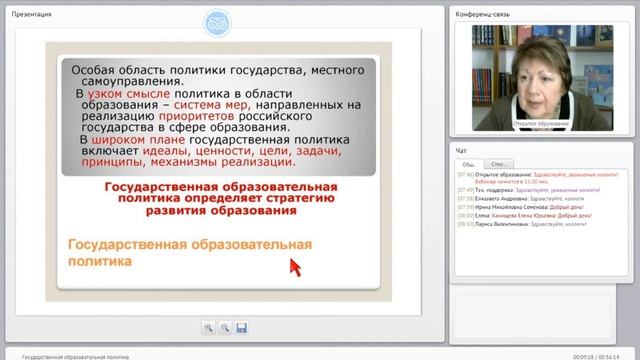Select the 'Канищева Елена Юрьевна' chat message
Screen dimensions: 640x360
524,216
